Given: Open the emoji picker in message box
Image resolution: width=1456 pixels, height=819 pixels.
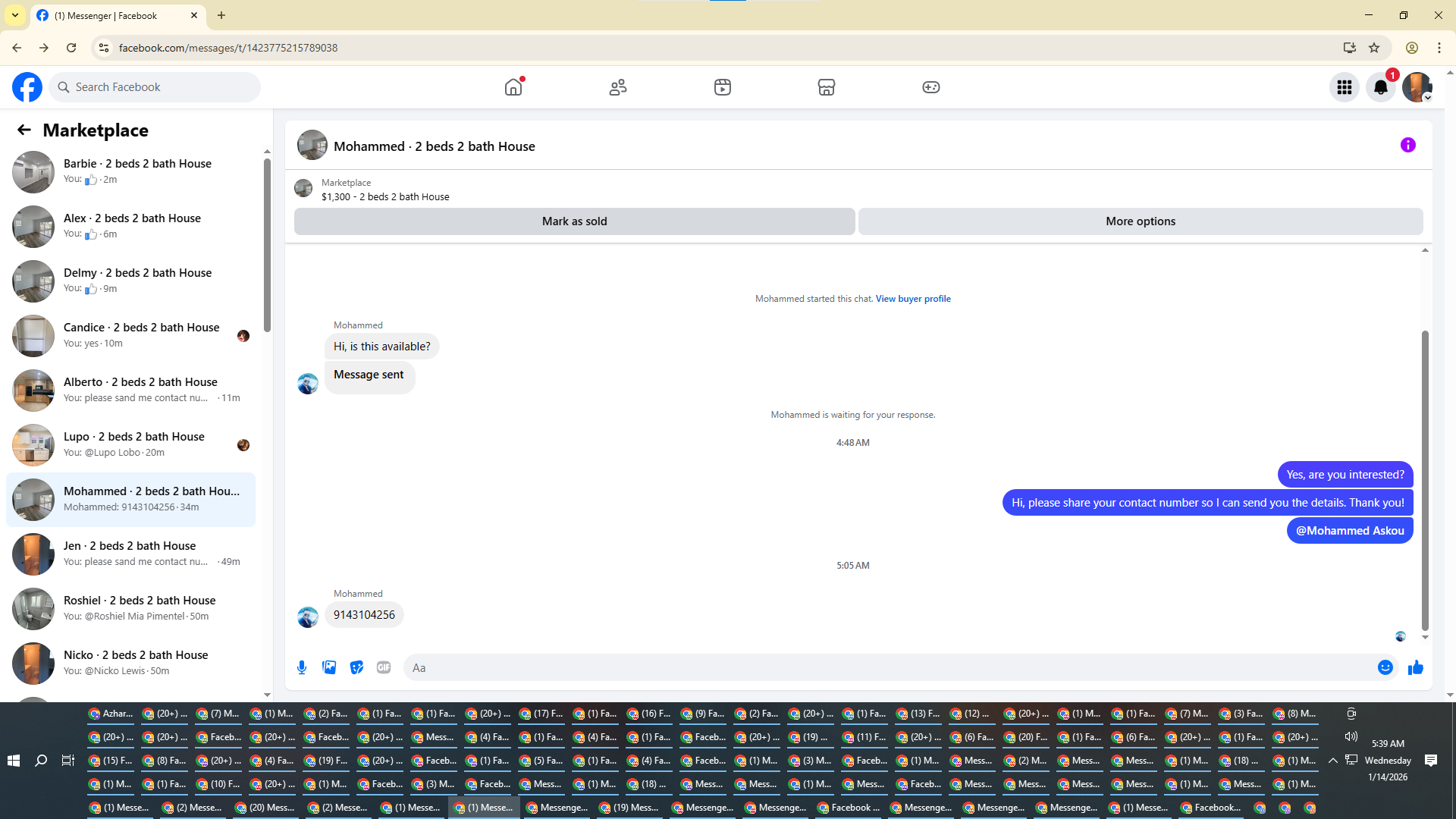Looking at the screenshot, I should [1385, 667].
